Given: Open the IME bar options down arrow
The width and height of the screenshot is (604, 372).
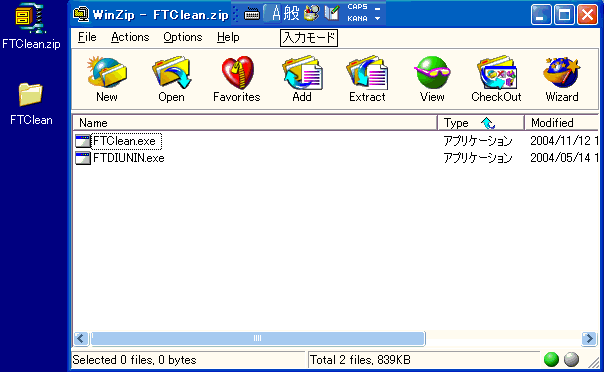Looking at the screenshot, I should [x=378, y=18].
